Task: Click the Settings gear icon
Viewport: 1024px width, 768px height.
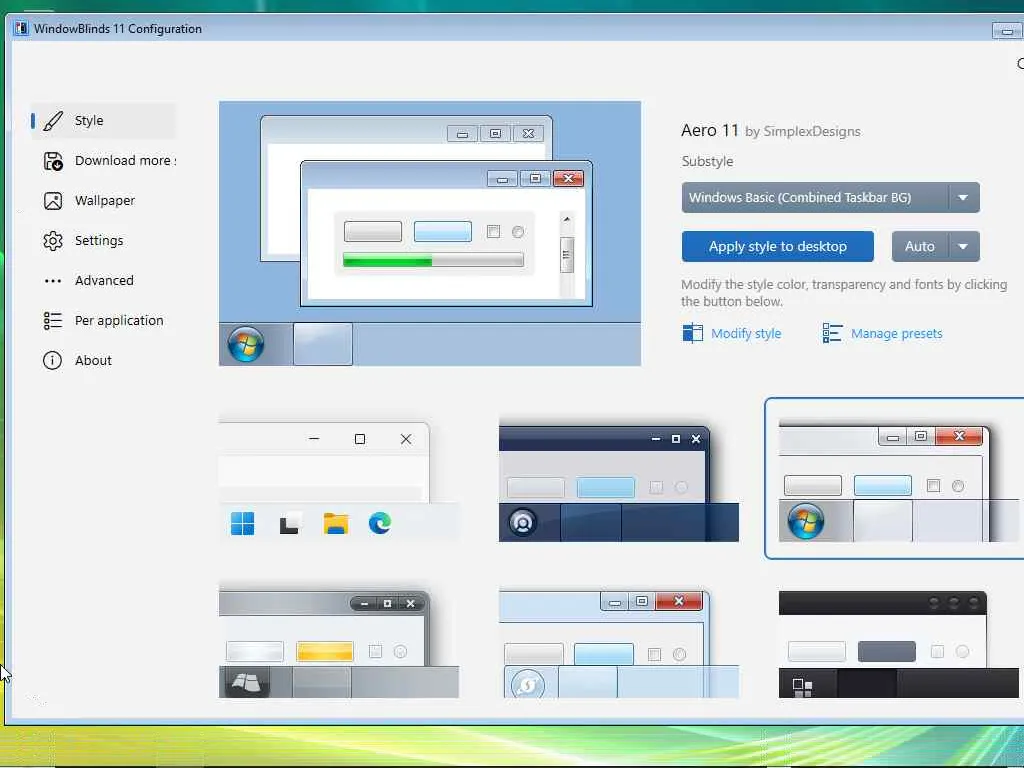Action: 53,241
